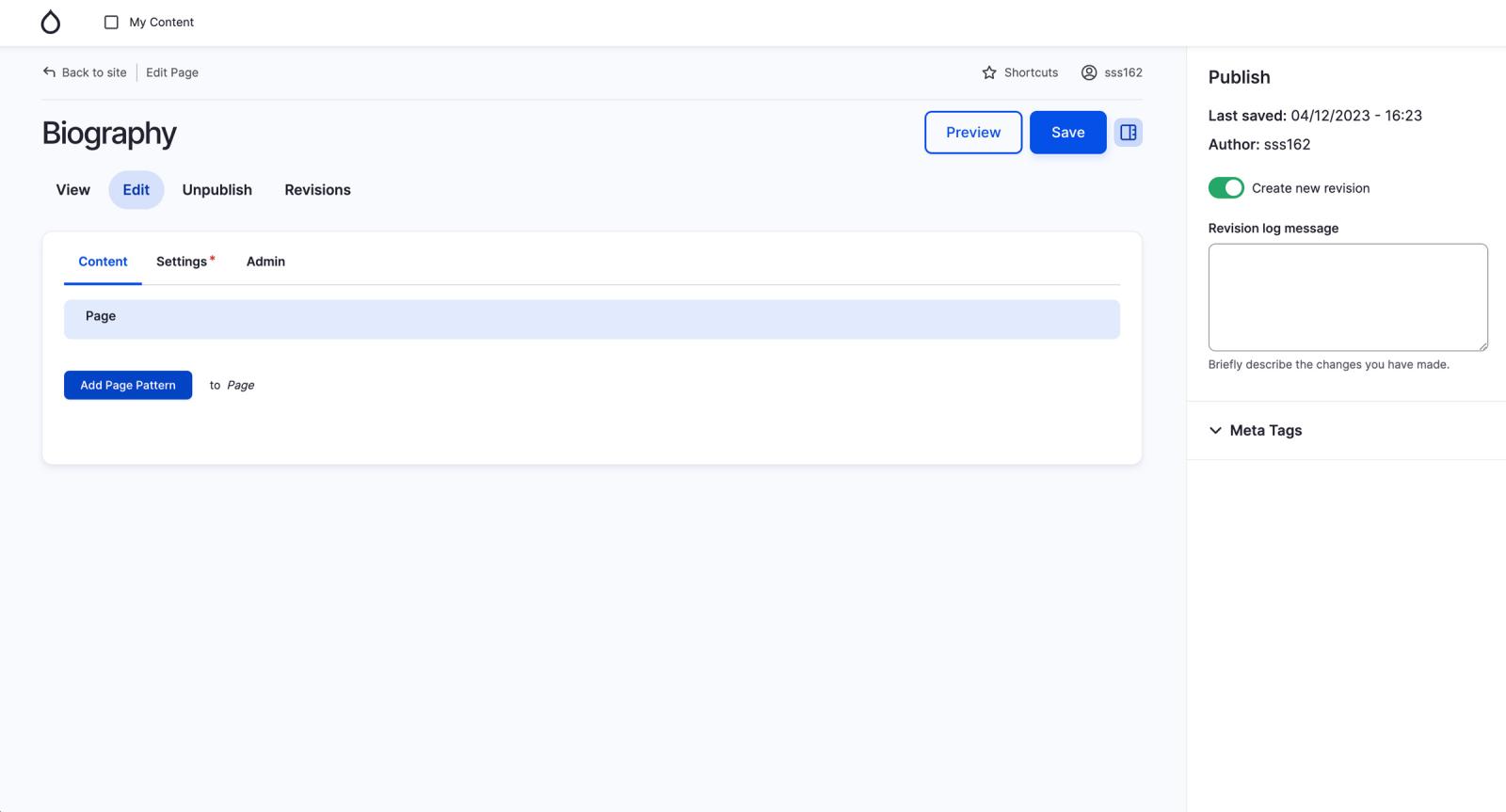Image resolution: width=1506 pixels, height=812 pixels.
Task: Focus the Revision log message field
Action: [1347, 297]
